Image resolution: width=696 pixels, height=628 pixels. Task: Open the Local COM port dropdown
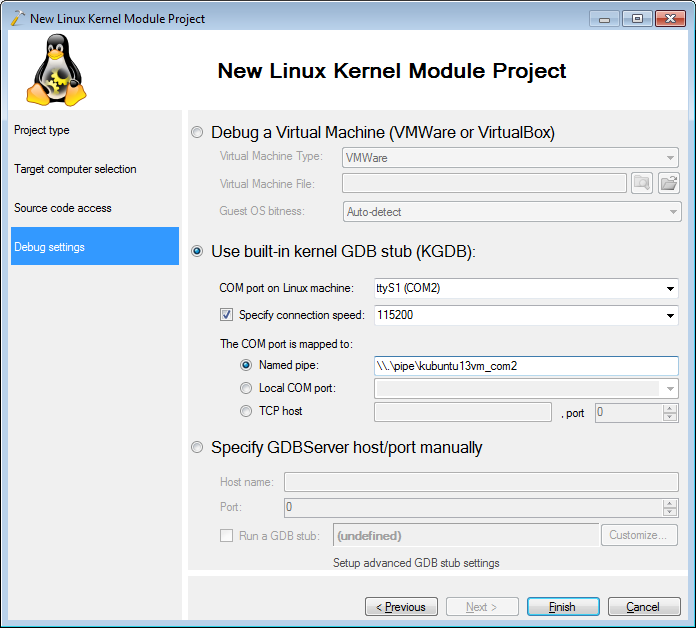pyautogui.click(x=526, y=389)
